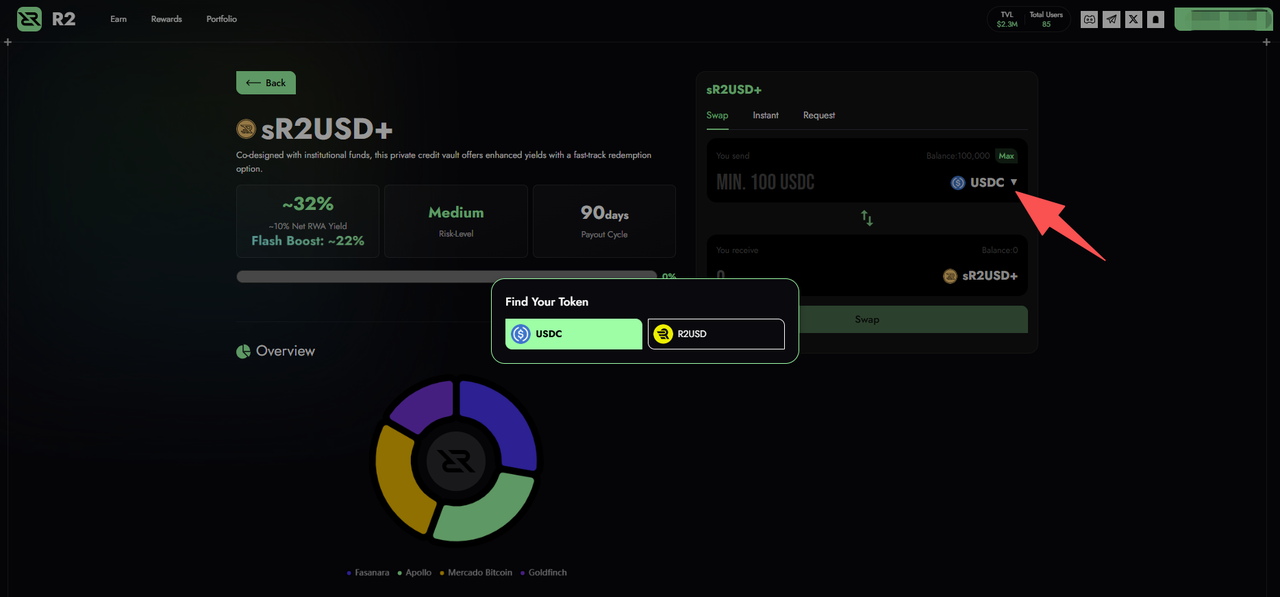Click the 90 days Payout Cycle card
Screen dimensions: 1280x597
tap(604, 221)
